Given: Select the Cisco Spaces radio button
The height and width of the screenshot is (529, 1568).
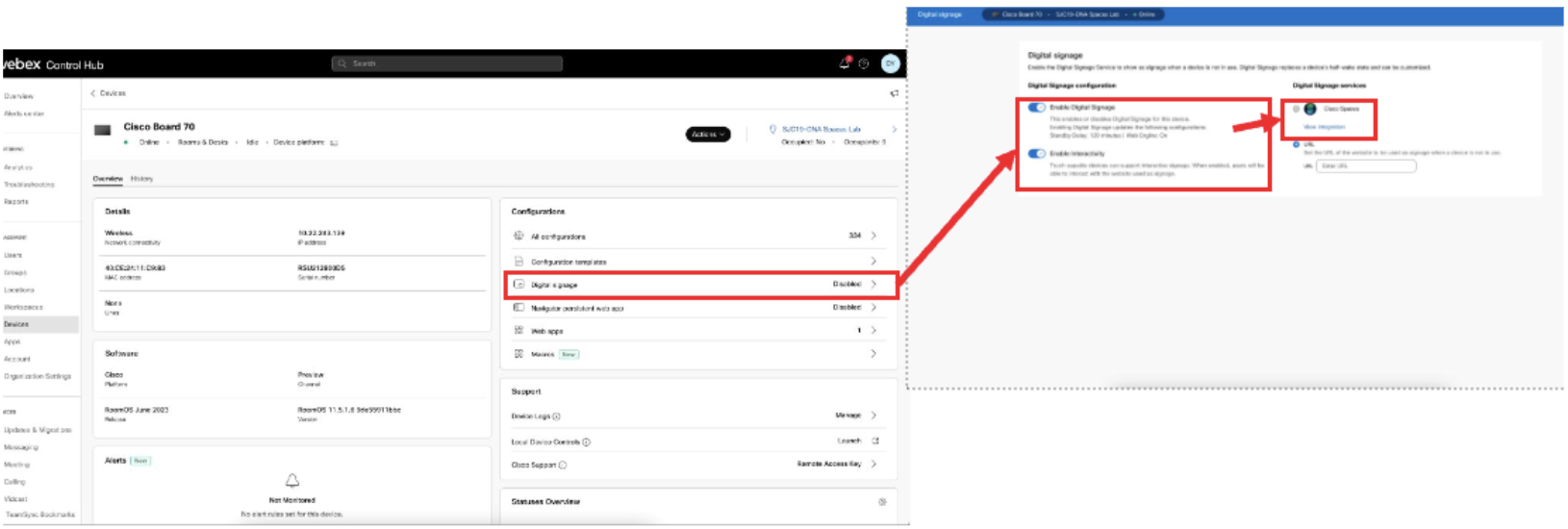Looking at the screenshot, I should click(x=1296, y=109).
